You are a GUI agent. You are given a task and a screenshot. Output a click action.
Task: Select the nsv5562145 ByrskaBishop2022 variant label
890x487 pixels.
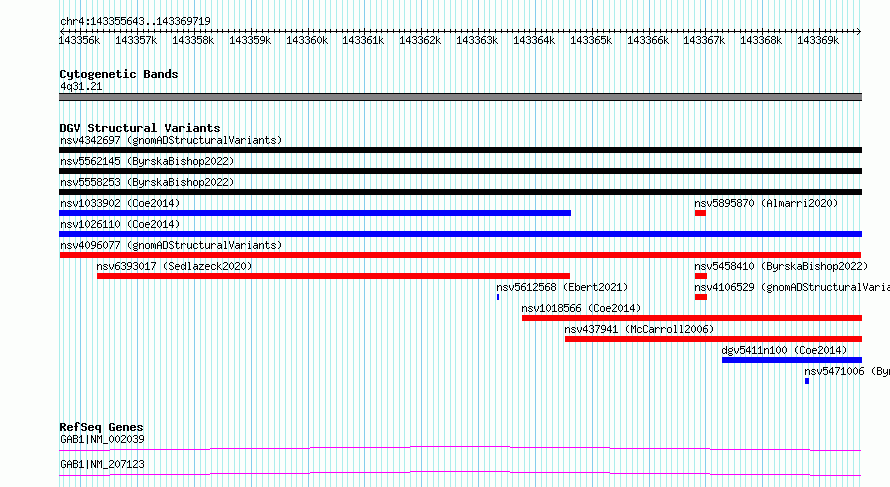pos(147,161)
